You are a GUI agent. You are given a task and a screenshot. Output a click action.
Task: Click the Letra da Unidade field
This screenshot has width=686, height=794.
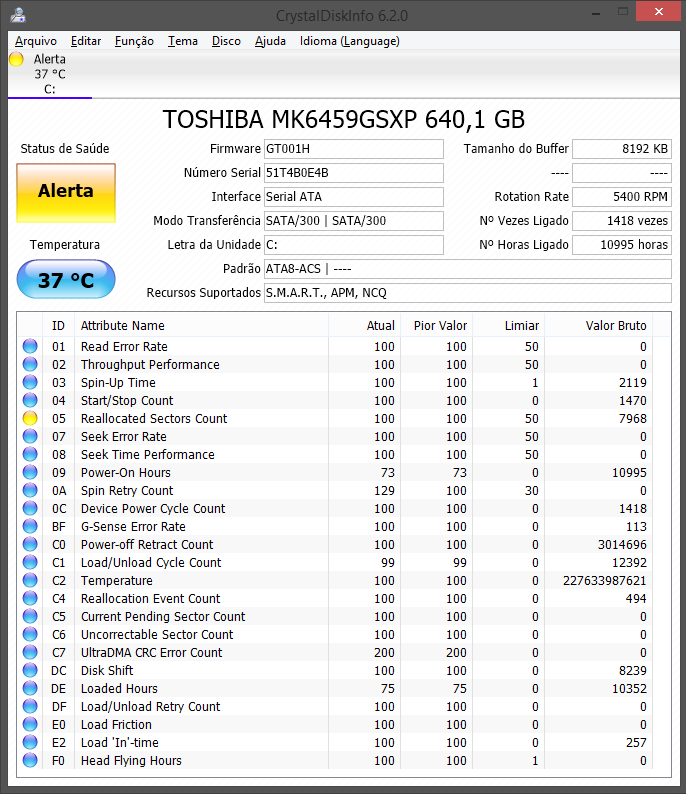pos(354,245)
